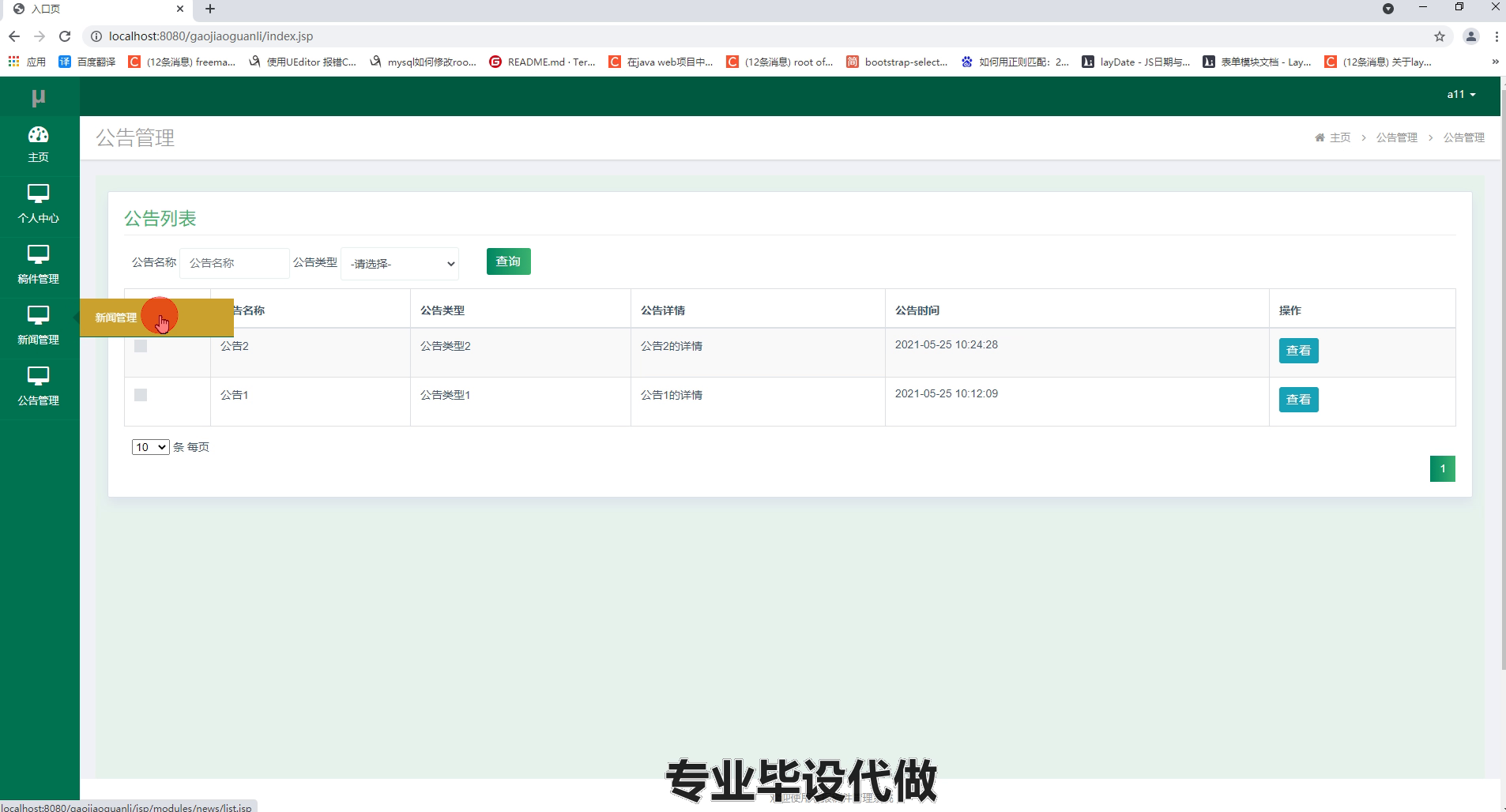Go to page 1 in pagination
Image resolution: width=1506 pixels, height=812 pixels.
[1442, 469]
